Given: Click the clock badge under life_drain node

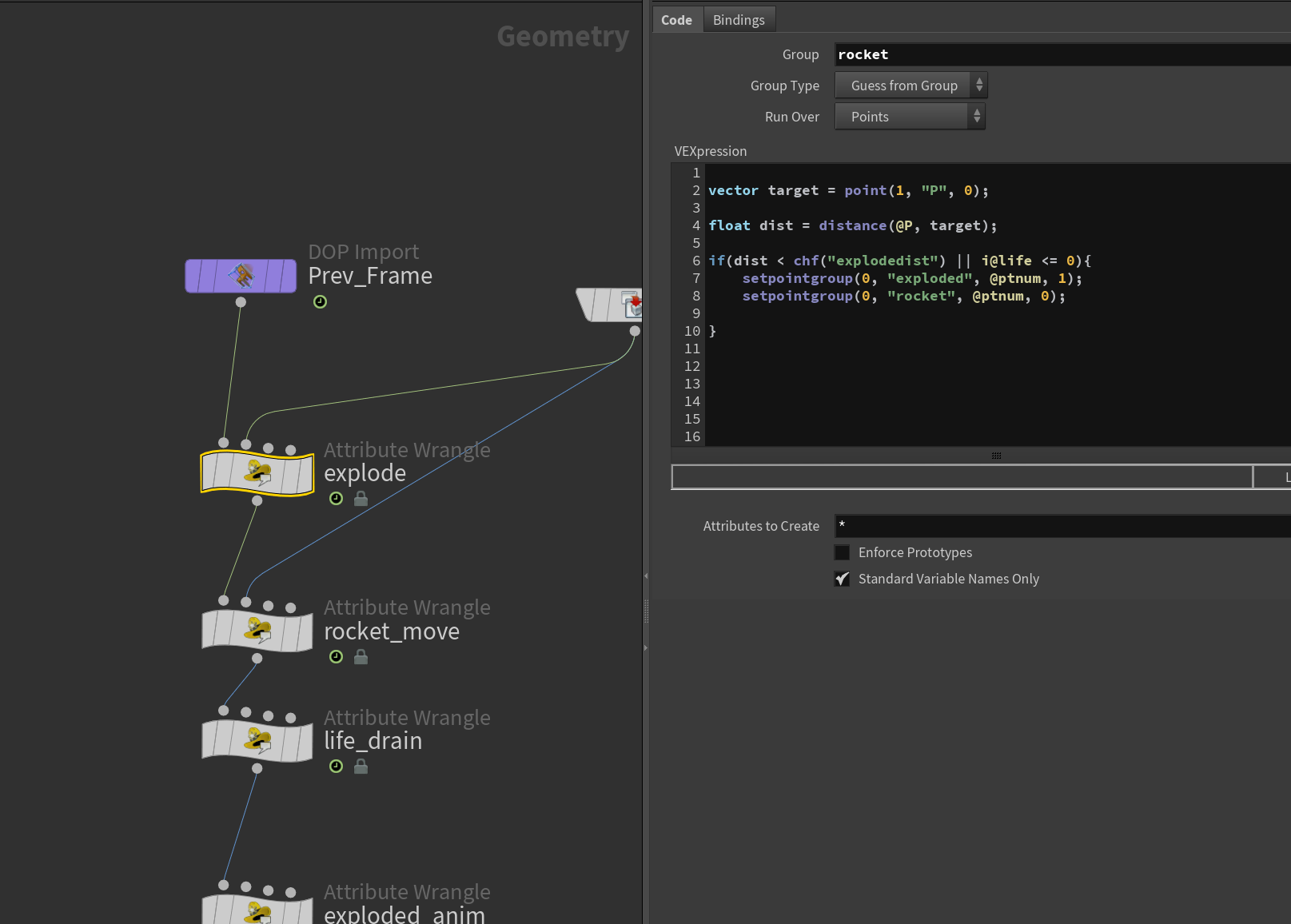Looking at the screenshot, I should coord(337,767).
